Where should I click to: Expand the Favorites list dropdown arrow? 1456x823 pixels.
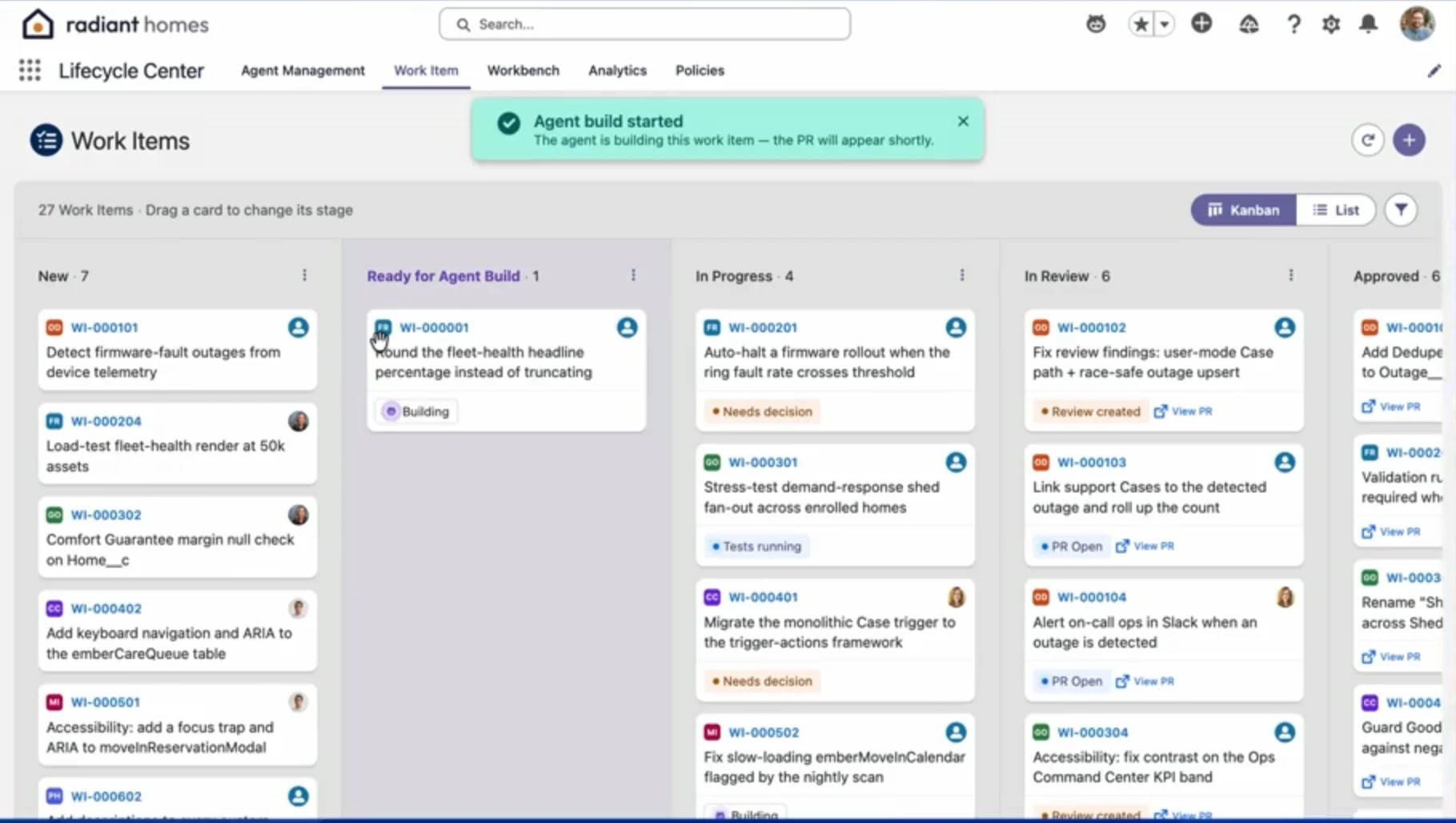pos(1165,24)
